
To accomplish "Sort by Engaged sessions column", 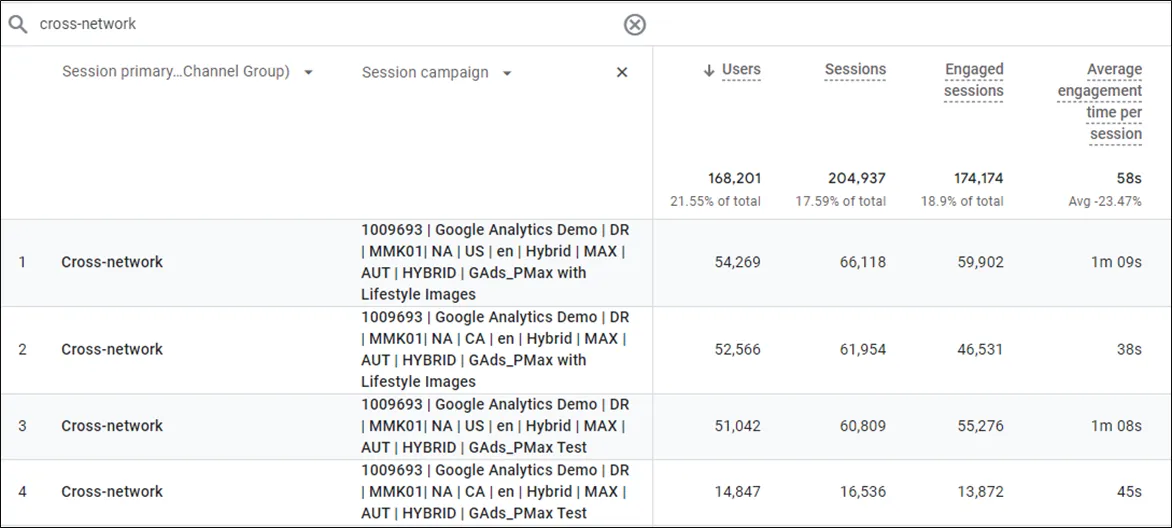I will coord(973,80).
